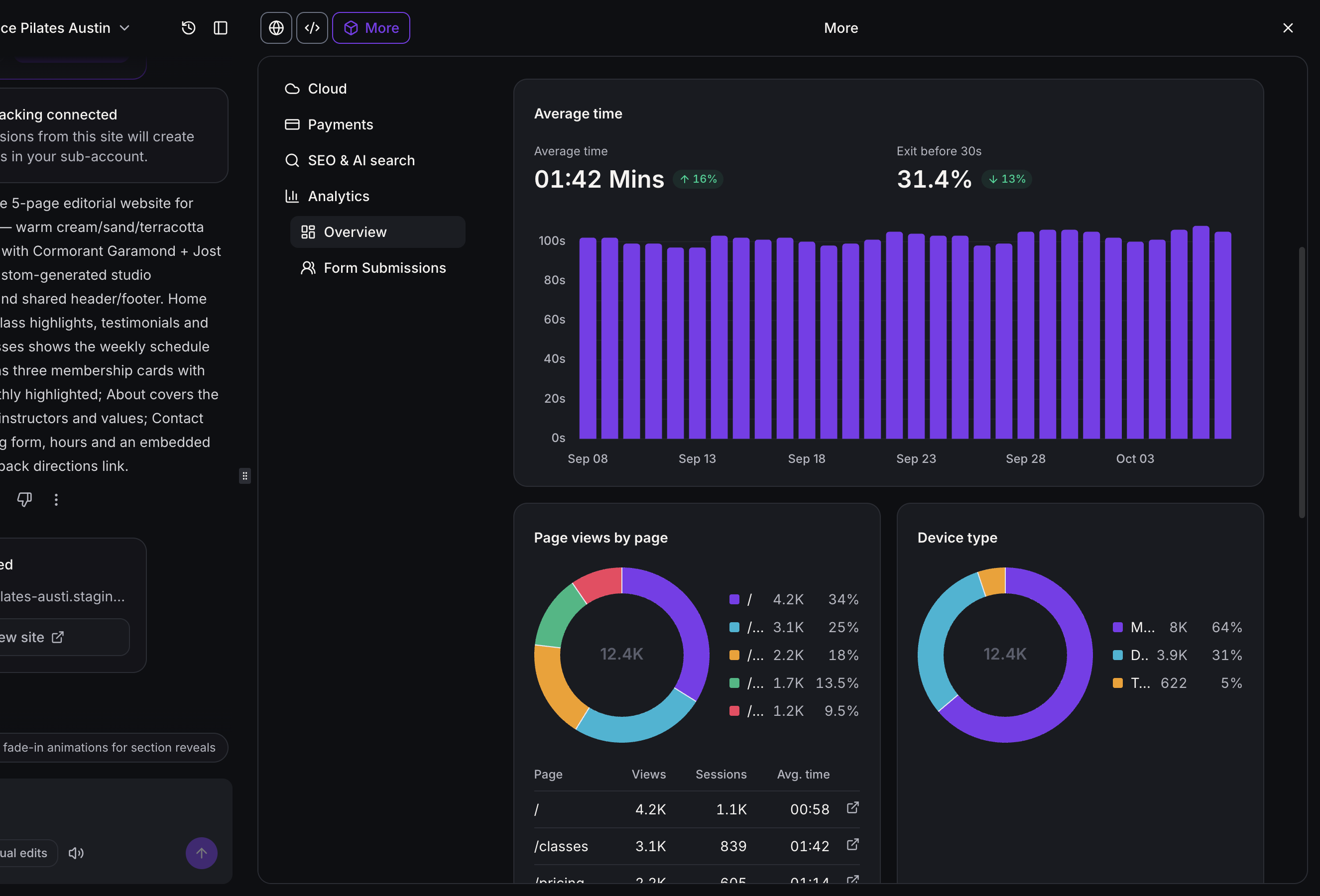
Task: Switch to the code view icon
Action: tap(312, 28)
